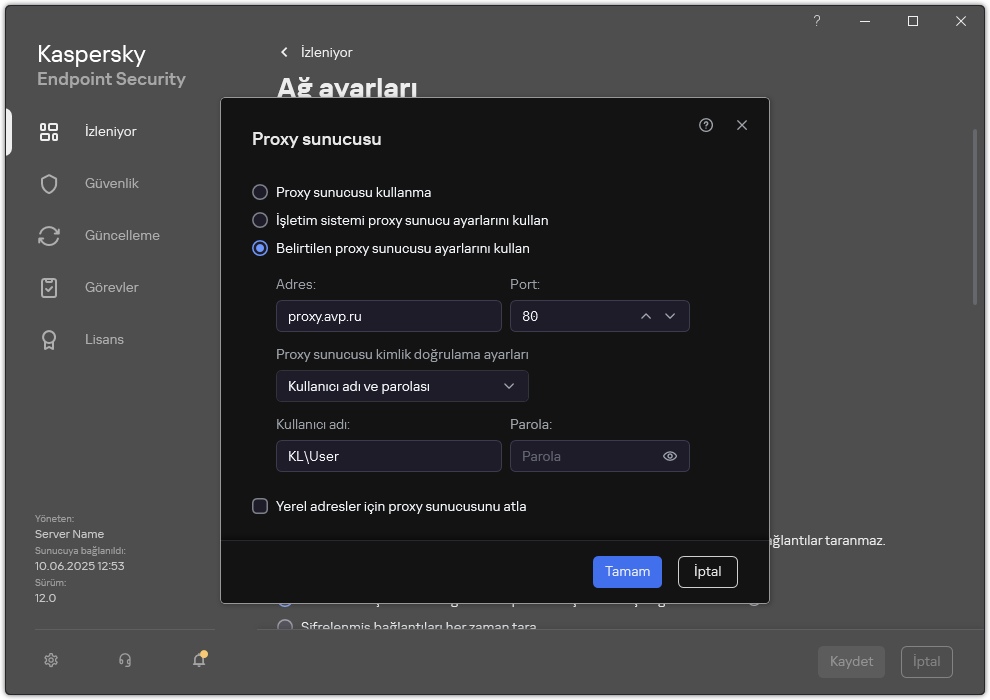Select the Lisans license icon
990x700 pixels.
point(49,339)
